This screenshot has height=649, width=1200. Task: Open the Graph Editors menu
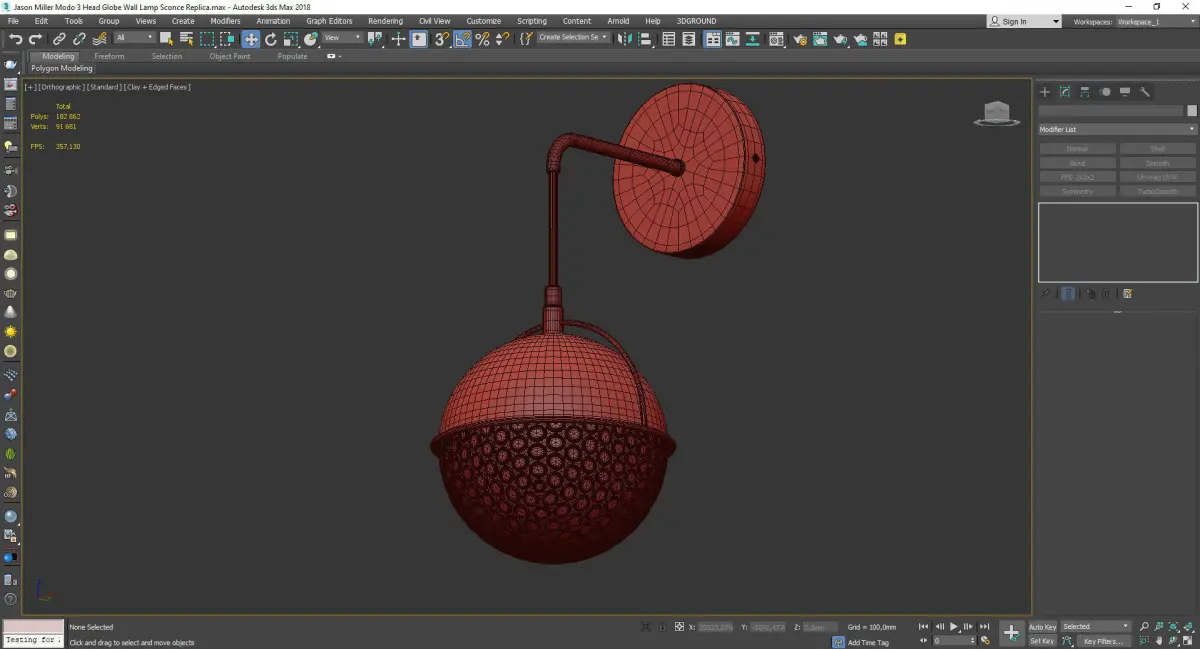329,21
